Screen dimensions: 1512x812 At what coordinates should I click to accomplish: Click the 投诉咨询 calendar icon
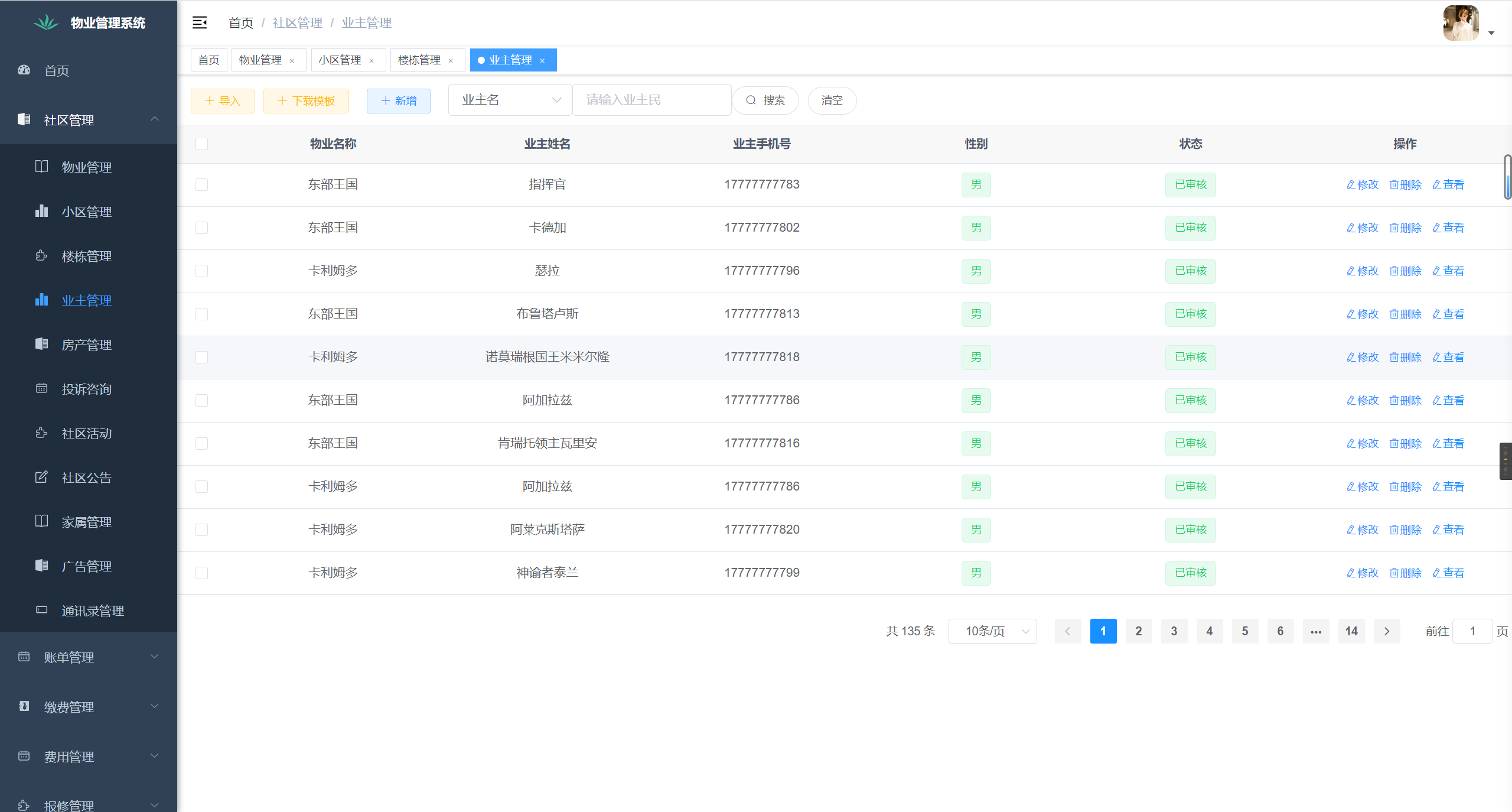(41, 388)
